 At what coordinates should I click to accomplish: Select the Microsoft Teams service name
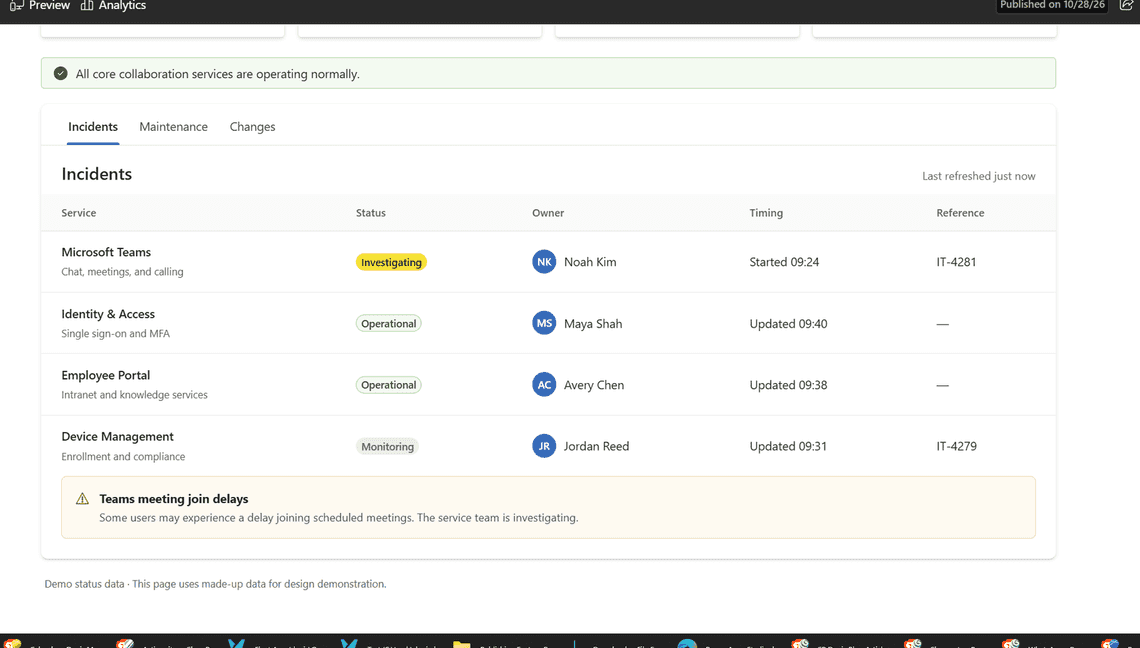106,252
